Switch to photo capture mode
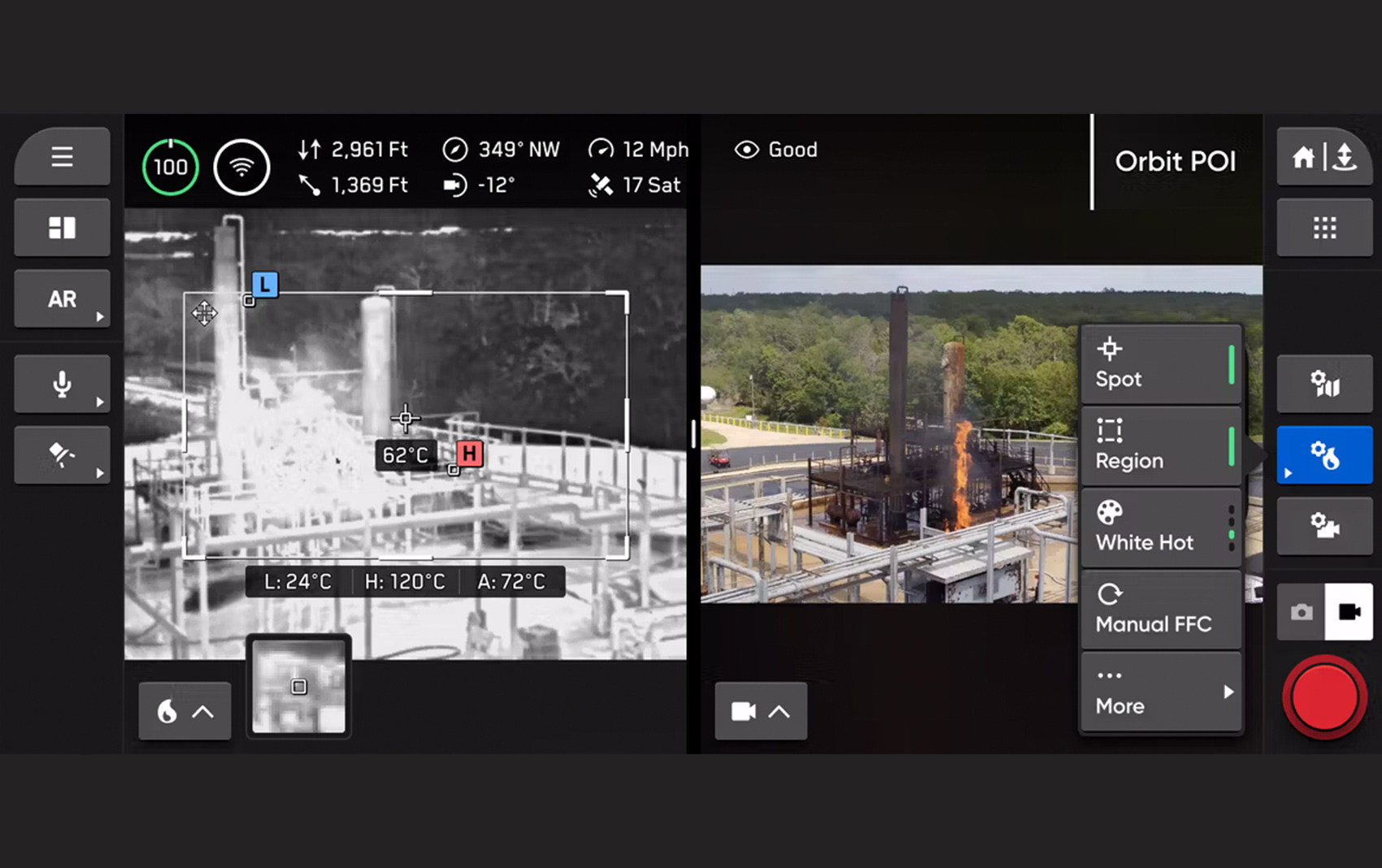The image size is (1382, 868). 1301,612
